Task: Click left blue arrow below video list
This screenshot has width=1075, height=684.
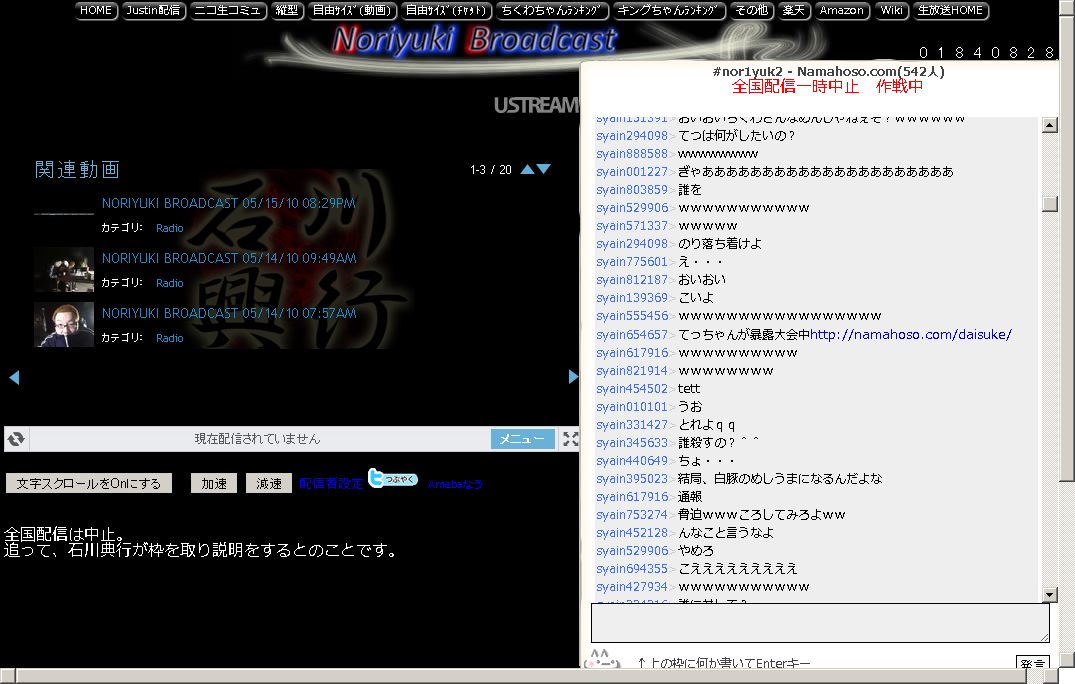Action: [14, 376]
